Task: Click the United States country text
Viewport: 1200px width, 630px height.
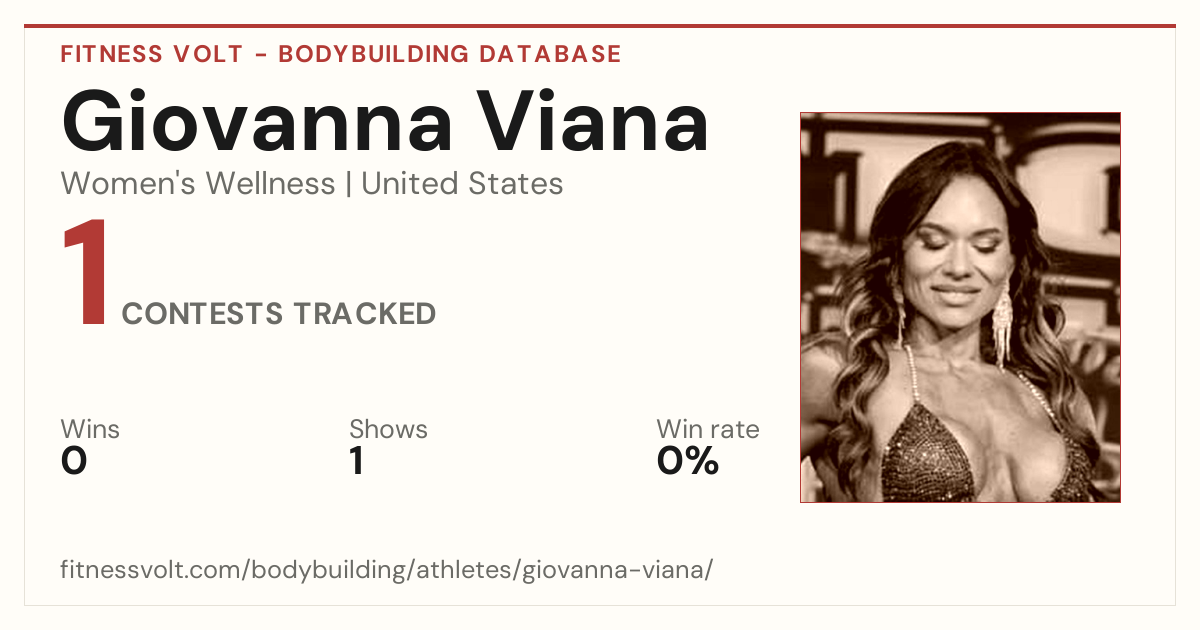Action: (462, 184)
